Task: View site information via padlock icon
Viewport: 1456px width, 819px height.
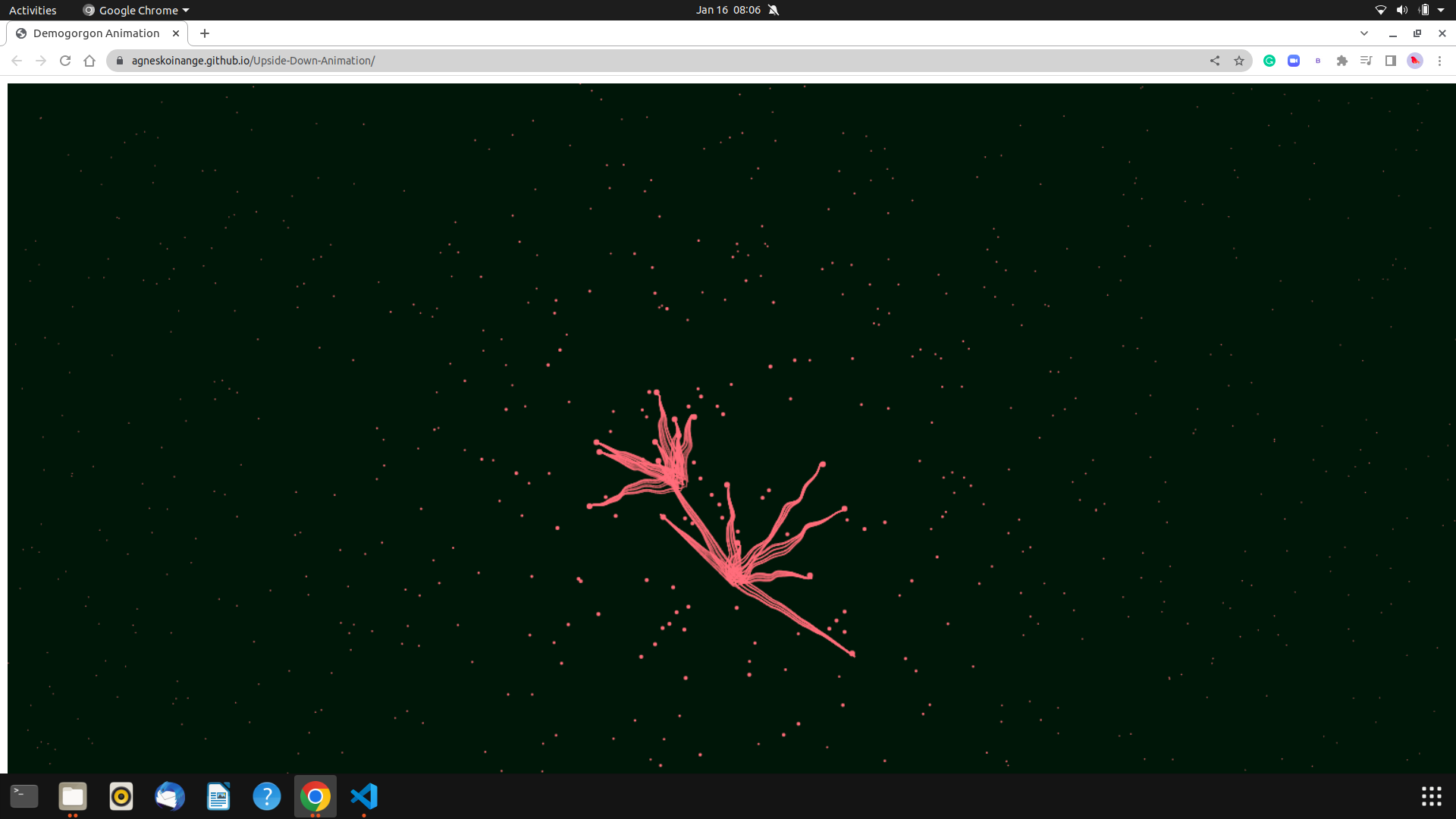Action: [119, 61]
